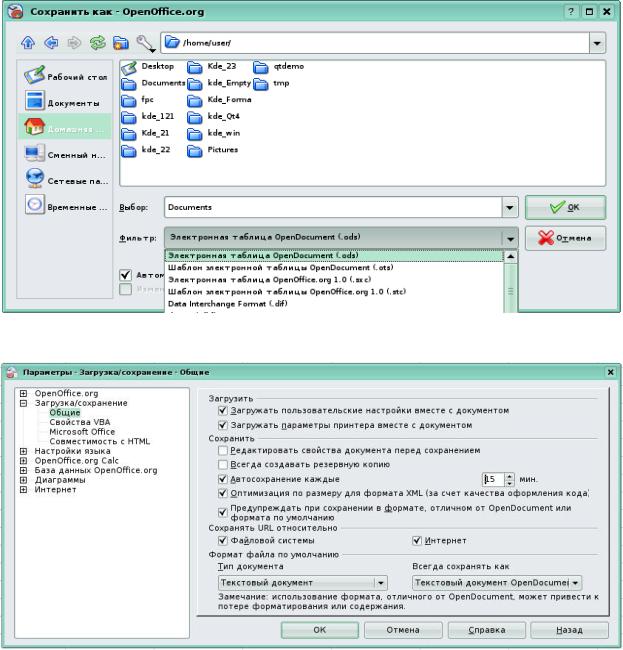Reload the current folder listing

98,42
